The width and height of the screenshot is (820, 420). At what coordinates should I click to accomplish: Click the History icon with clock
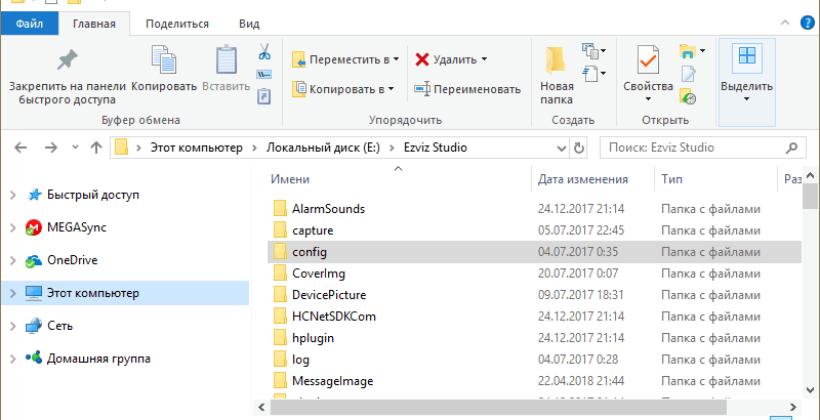click(688, 96)
